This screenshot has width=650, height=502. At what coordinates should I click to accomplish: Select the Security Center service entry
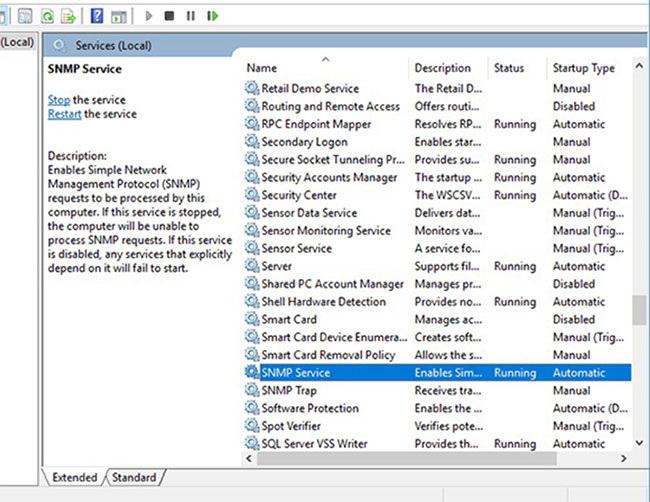pyautogui.click(x=298, y=195)
